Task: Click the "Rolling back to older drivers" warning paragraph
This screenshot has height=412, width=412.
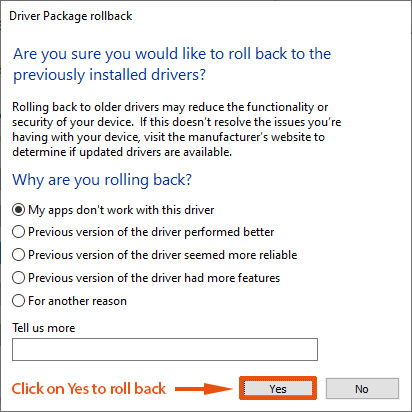Action: pos(177,129)
